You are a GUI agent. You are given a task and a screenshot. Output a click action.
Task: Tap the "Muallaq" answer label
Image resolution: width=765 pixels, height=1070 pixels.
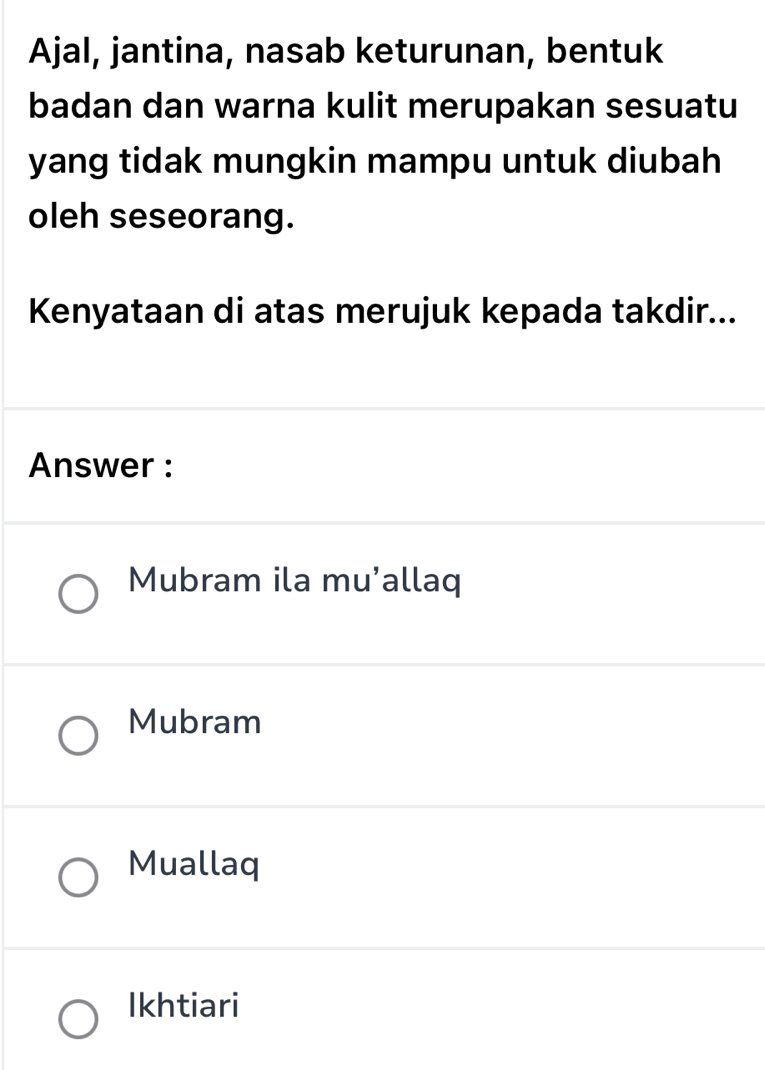click(x=195, y=864)
